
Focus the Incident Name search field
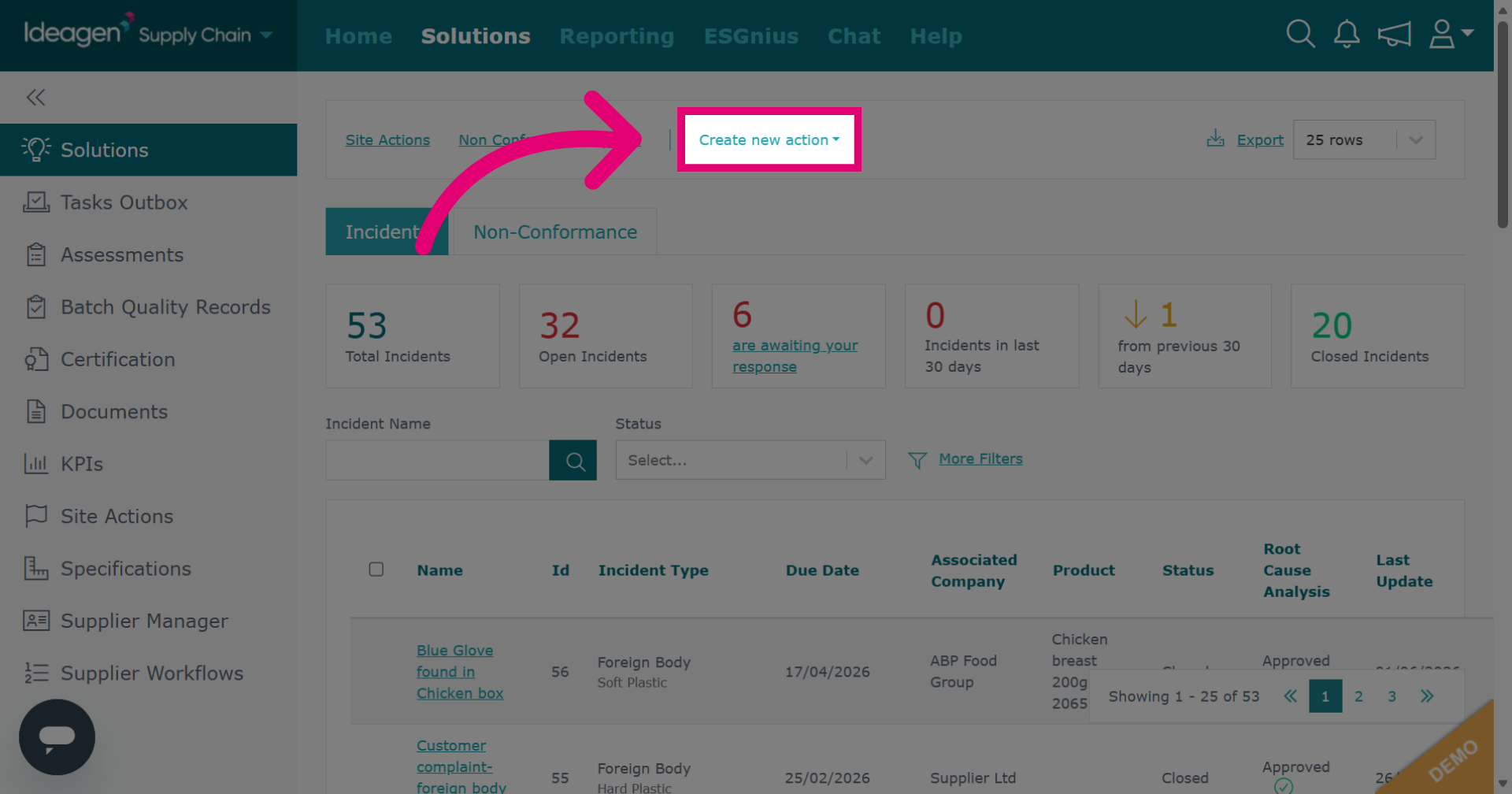point(437,461)
